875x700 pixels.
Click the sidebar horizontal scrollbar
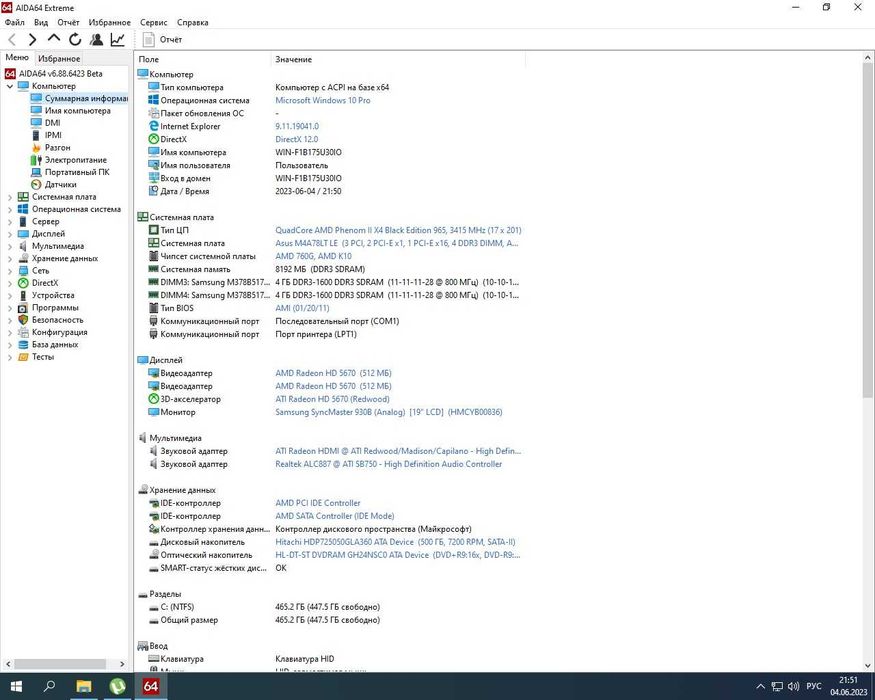tap(60, 664)
